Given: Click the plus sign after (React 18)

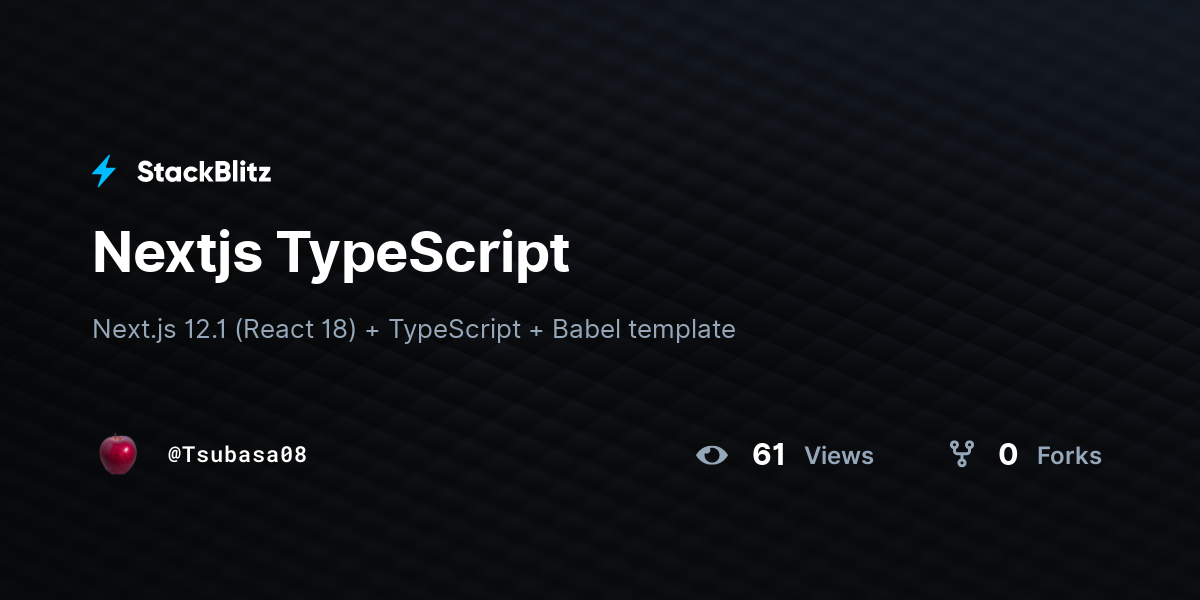Looking at the screenshot, I should coord(373,330).
